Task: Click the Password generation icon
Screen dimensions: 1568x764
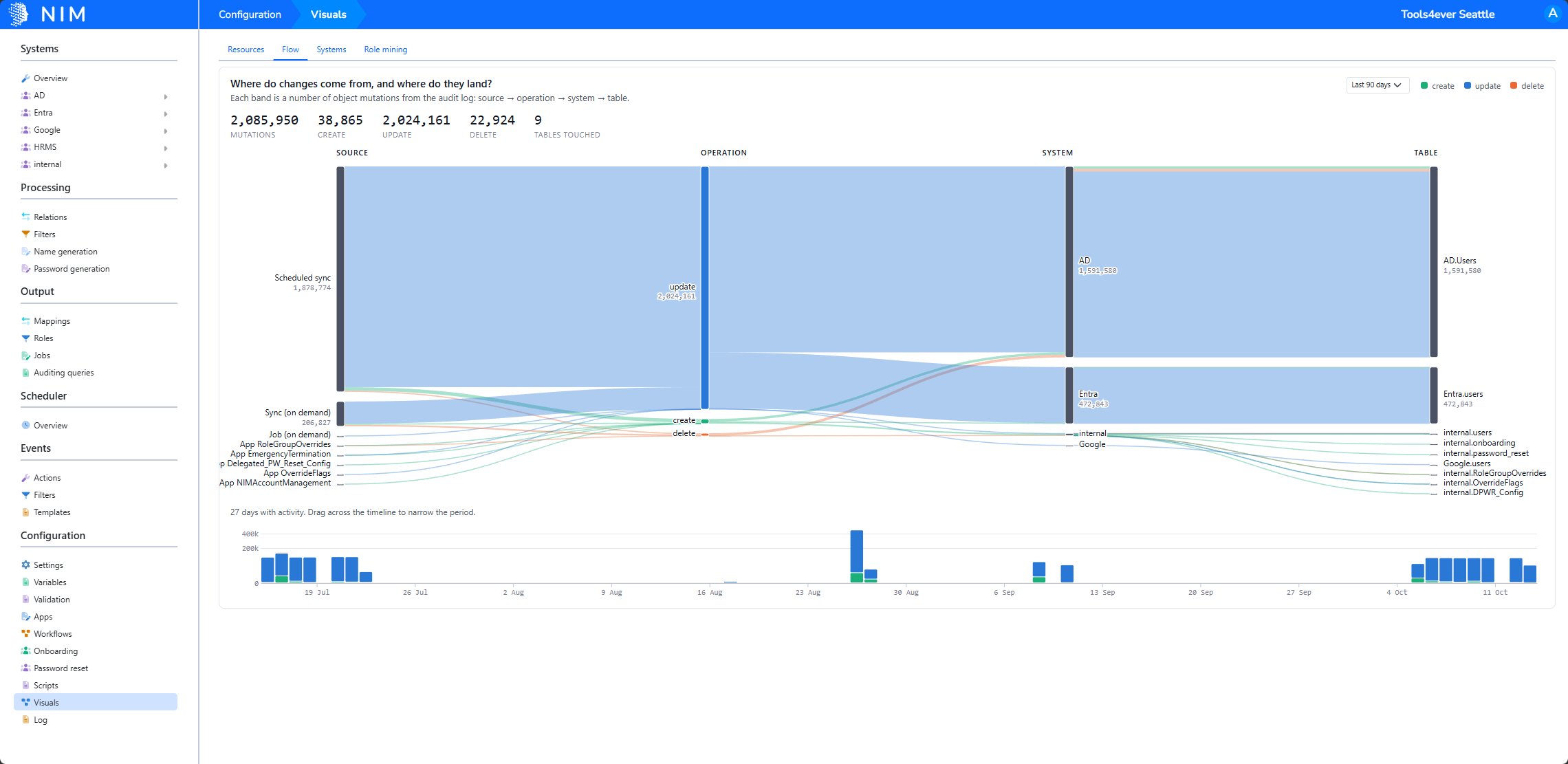Action: (25, 268)
